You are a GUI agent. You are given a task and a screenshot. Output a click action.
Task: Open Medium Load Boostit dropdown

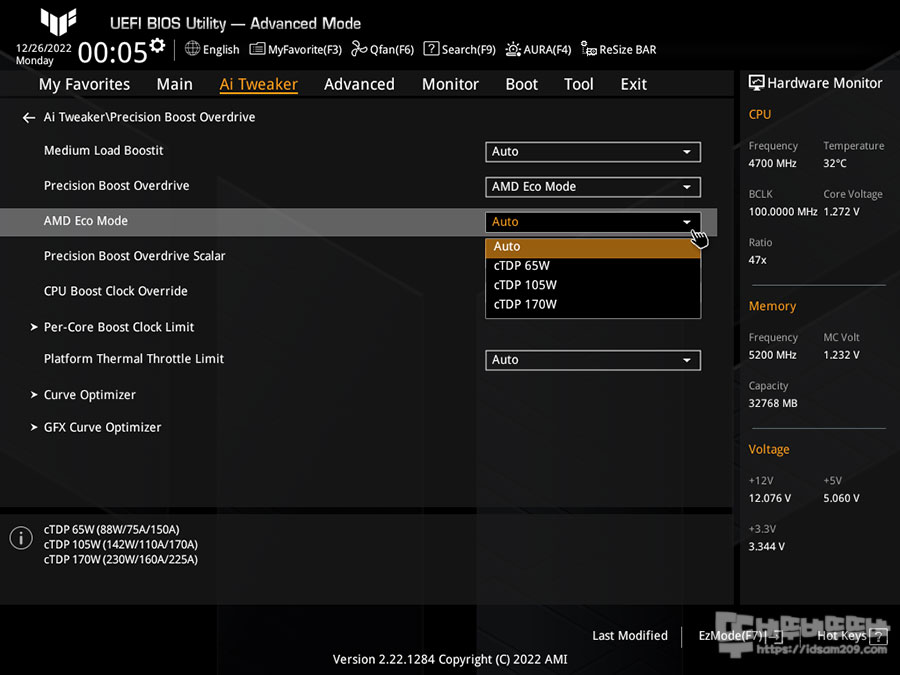[593, 152]
